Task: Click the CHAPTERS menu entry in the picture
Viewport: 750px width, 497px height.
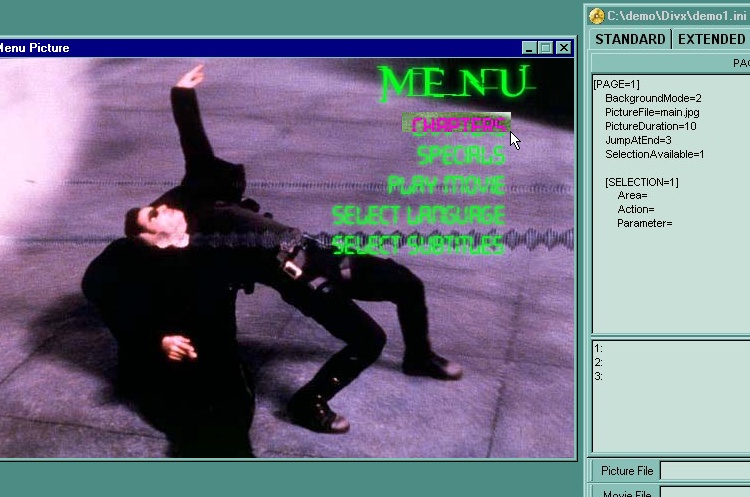Action: pos(458,125)
